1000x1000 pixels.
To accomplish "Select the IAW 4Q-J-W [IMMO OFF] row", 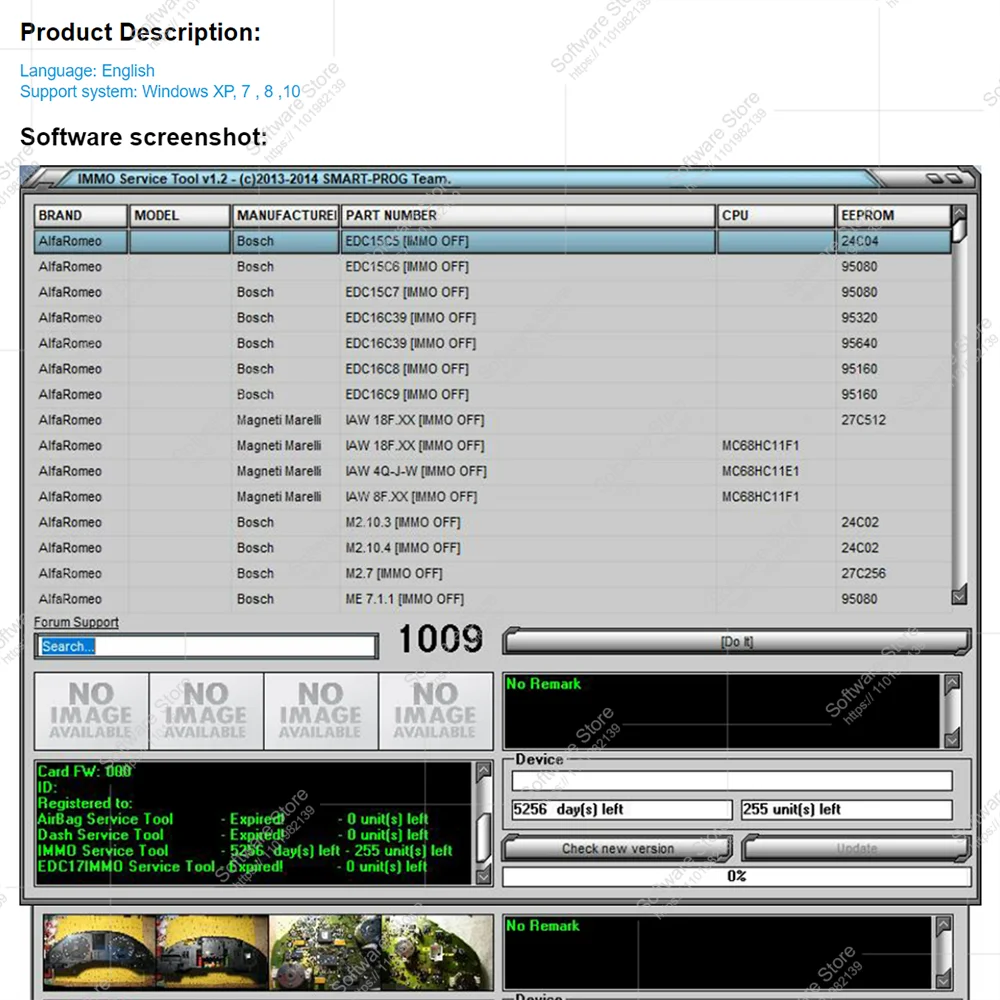I will 492,471.
